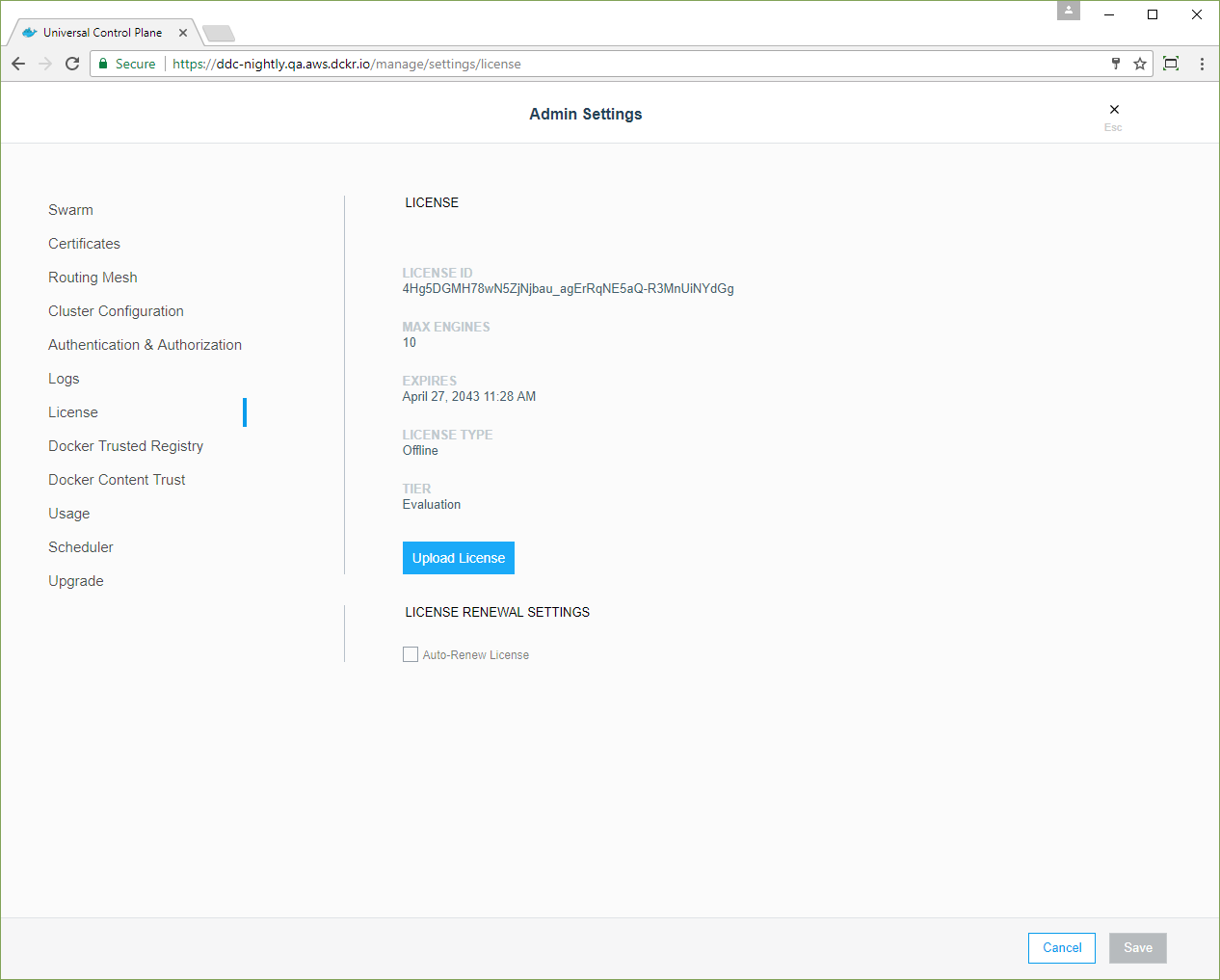Click the screenshot extension icon in toolbar

[1171, 64]
